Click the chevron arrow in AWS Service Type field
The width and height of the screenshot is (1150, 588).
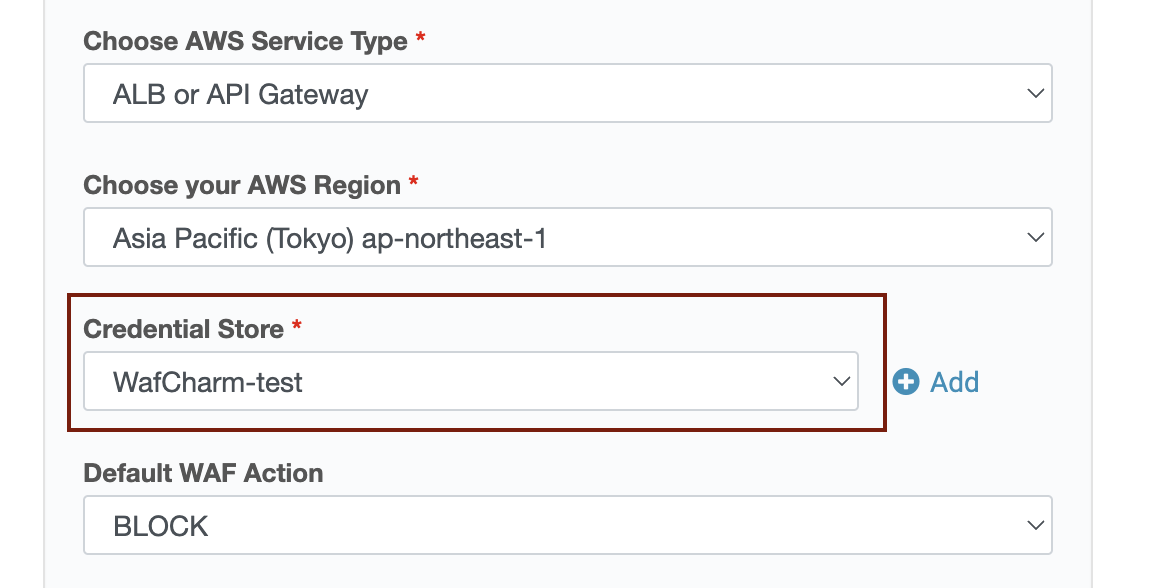1035,94
